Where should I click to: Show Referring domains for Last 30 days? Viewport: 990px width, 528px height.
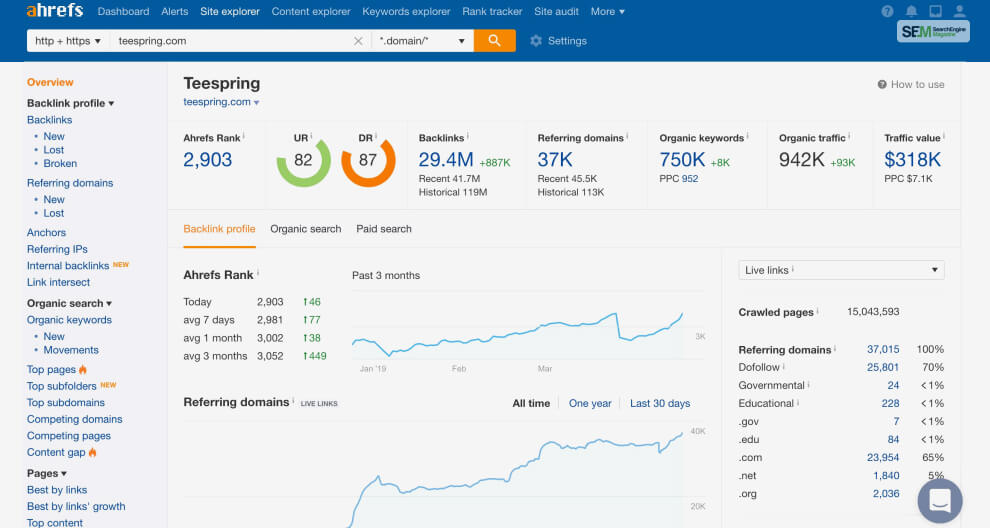tap(660, 403)
